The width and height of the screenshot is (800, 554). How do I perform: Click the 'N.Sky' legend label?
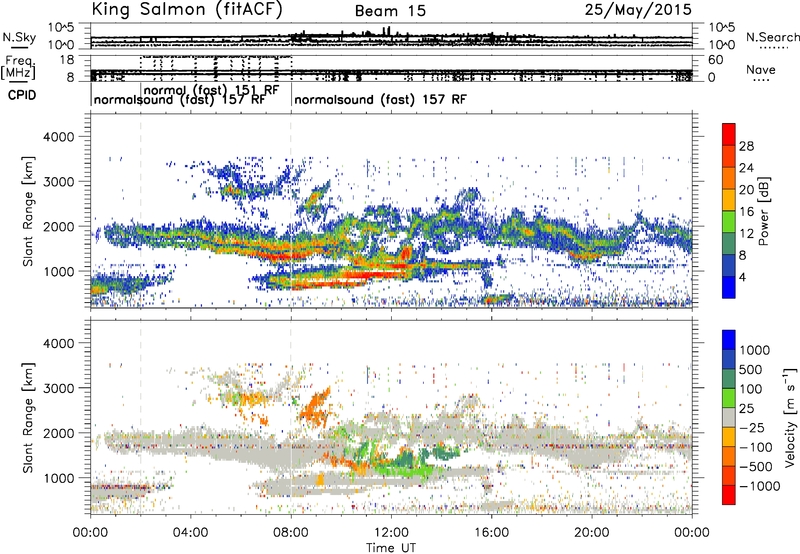(x=19, y=37)
